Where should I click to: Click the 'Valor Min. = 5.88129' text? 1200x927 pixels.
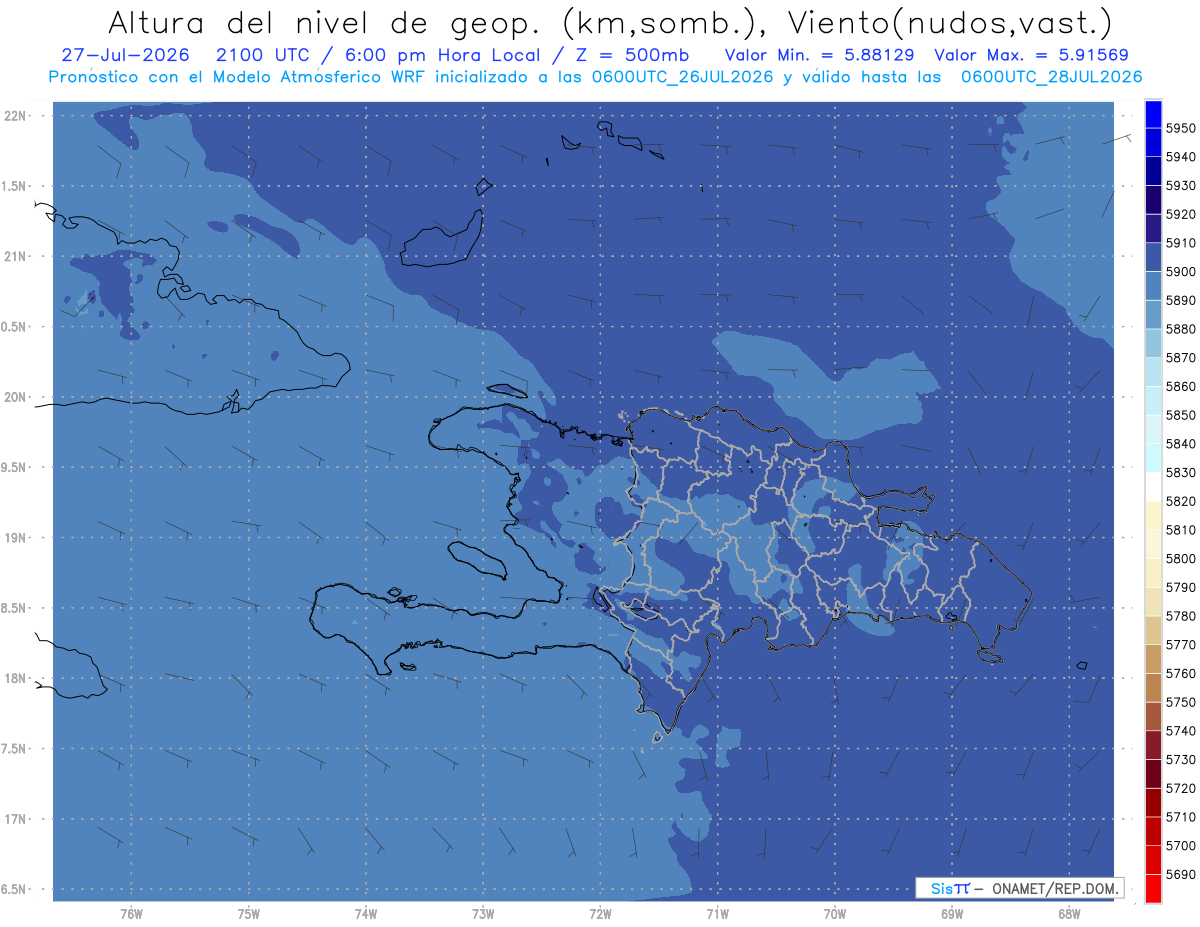pos(819,54)
